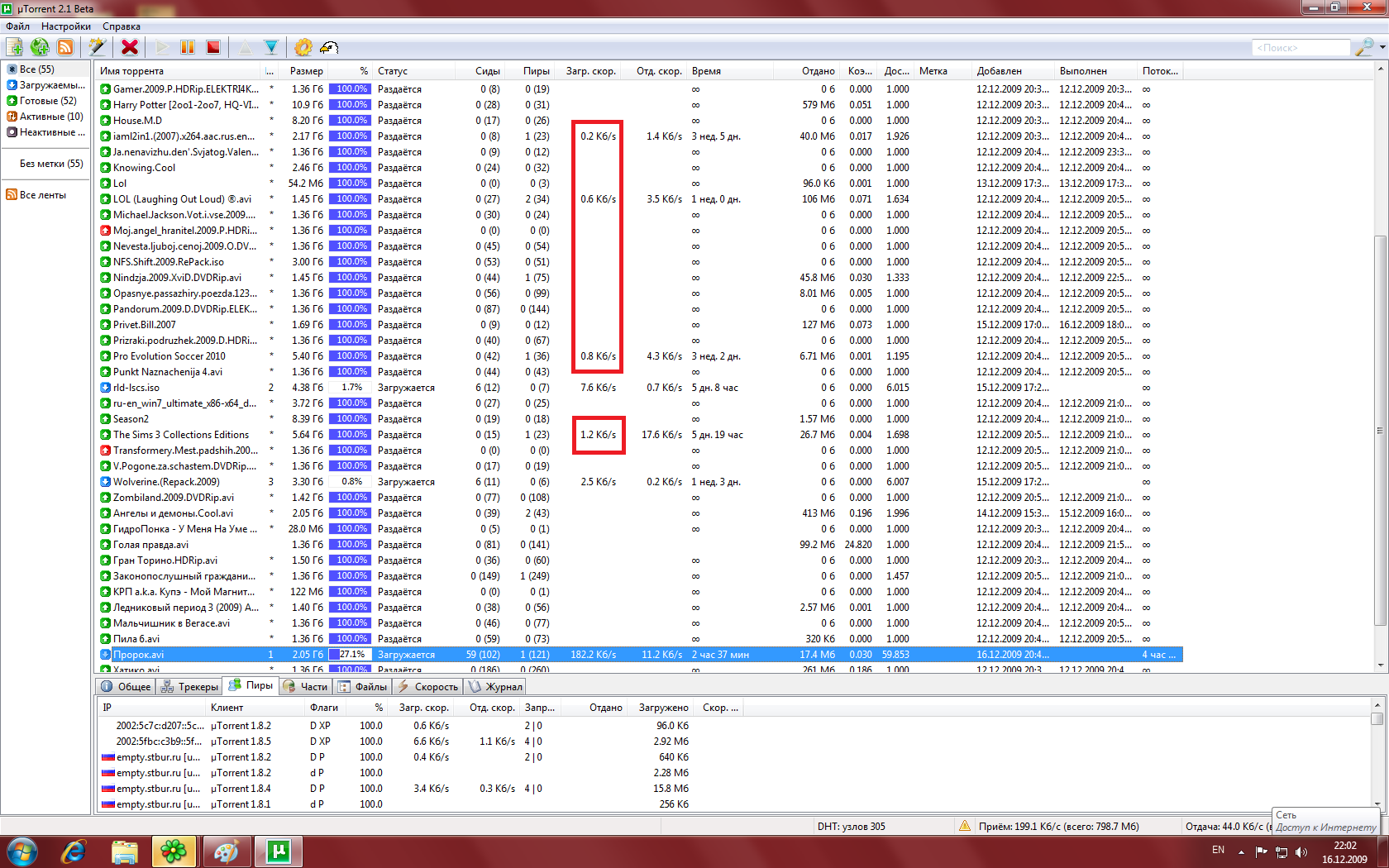This screenshot has width=1389, height=868.
Task: Switch to the Трекеры tab
Action: click(x=190, y=687)
